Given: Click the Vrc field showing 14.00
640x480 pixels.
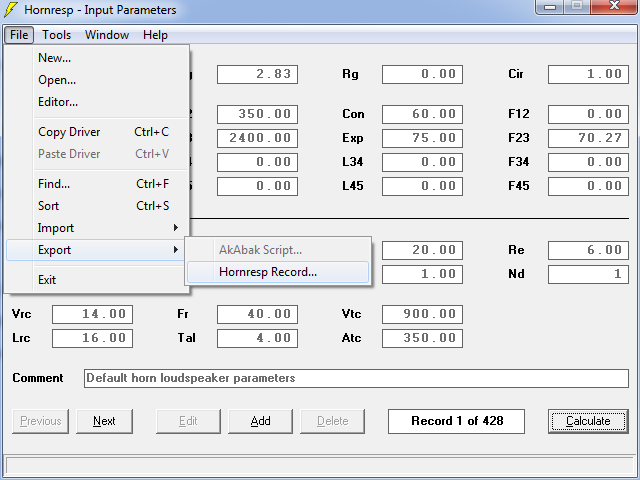Looking at the screenshot, I should 92,314.
